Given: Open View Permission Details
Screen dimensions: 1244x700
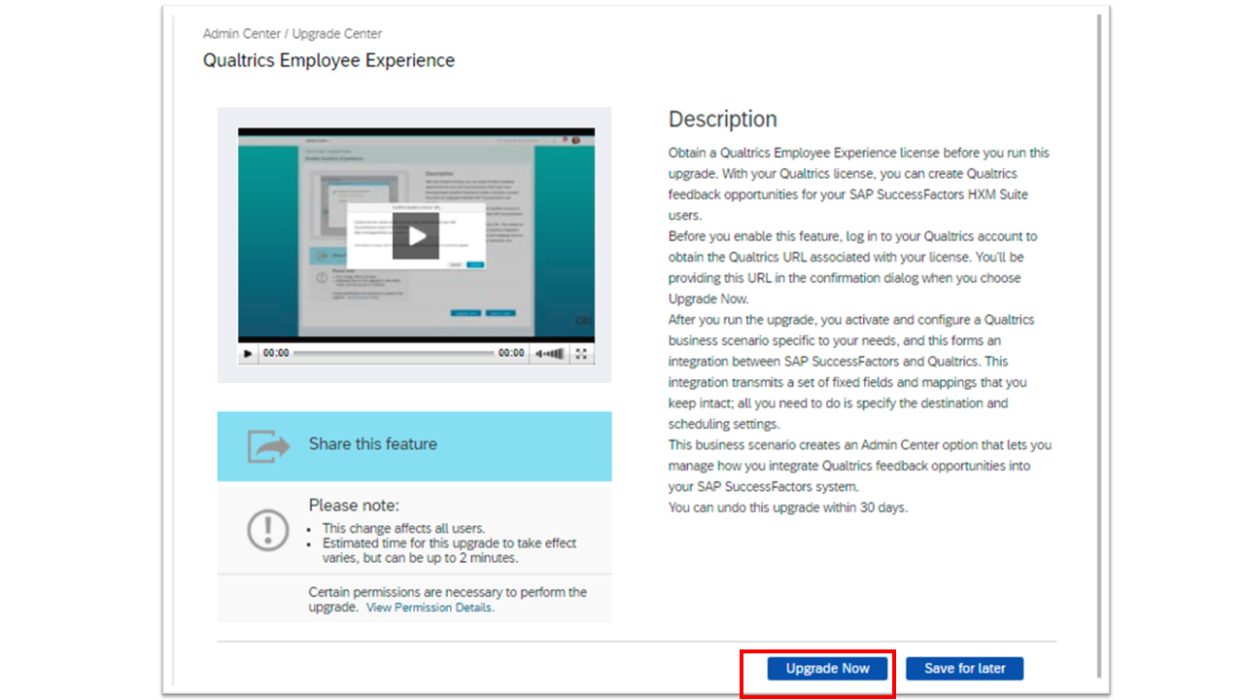Looking at the screenshot, I should point(429,607).
